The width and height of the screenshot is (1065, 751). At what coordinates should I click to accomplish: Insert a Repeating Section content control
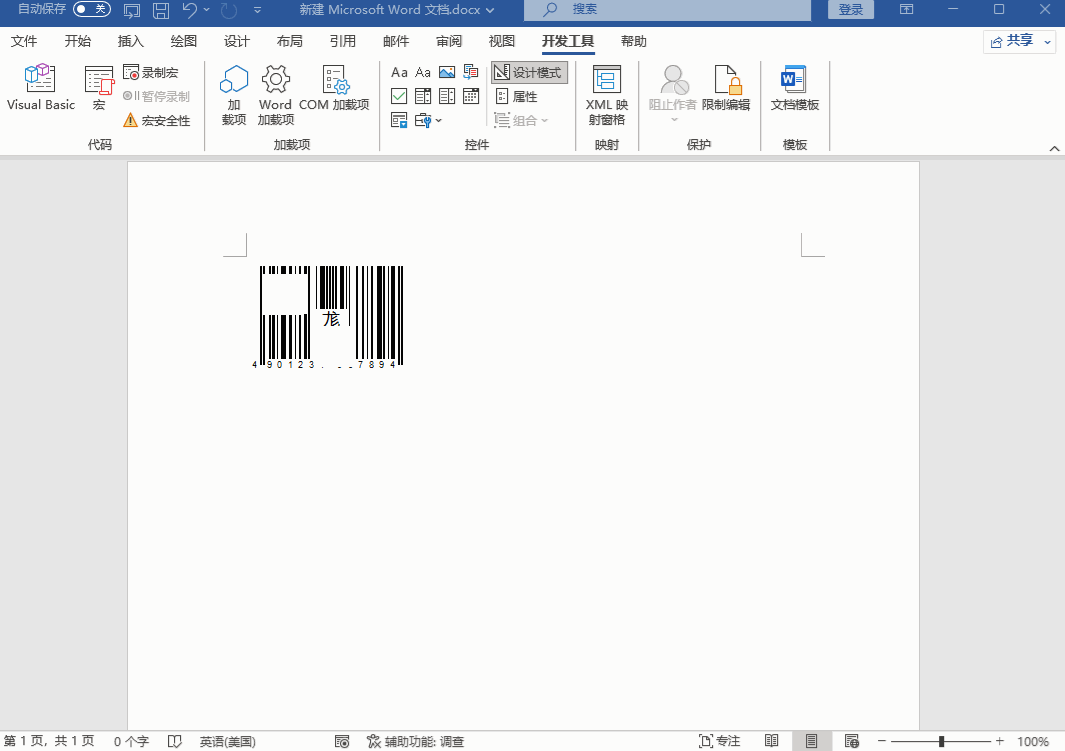(x=399, y=120)
